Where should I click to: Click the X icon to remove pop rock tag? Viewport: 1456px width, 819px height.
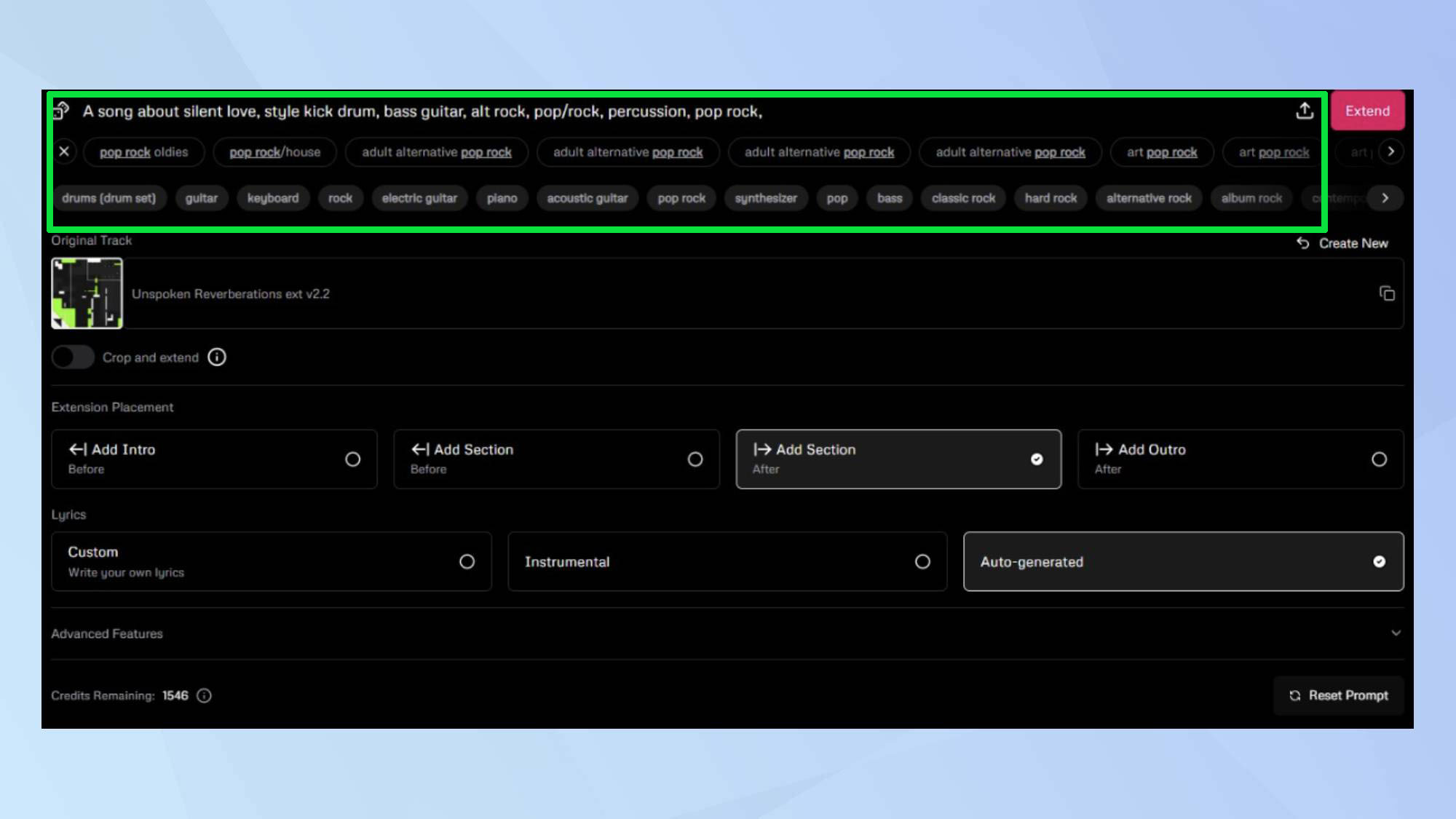pyautogui.click(x=64, y=151)
